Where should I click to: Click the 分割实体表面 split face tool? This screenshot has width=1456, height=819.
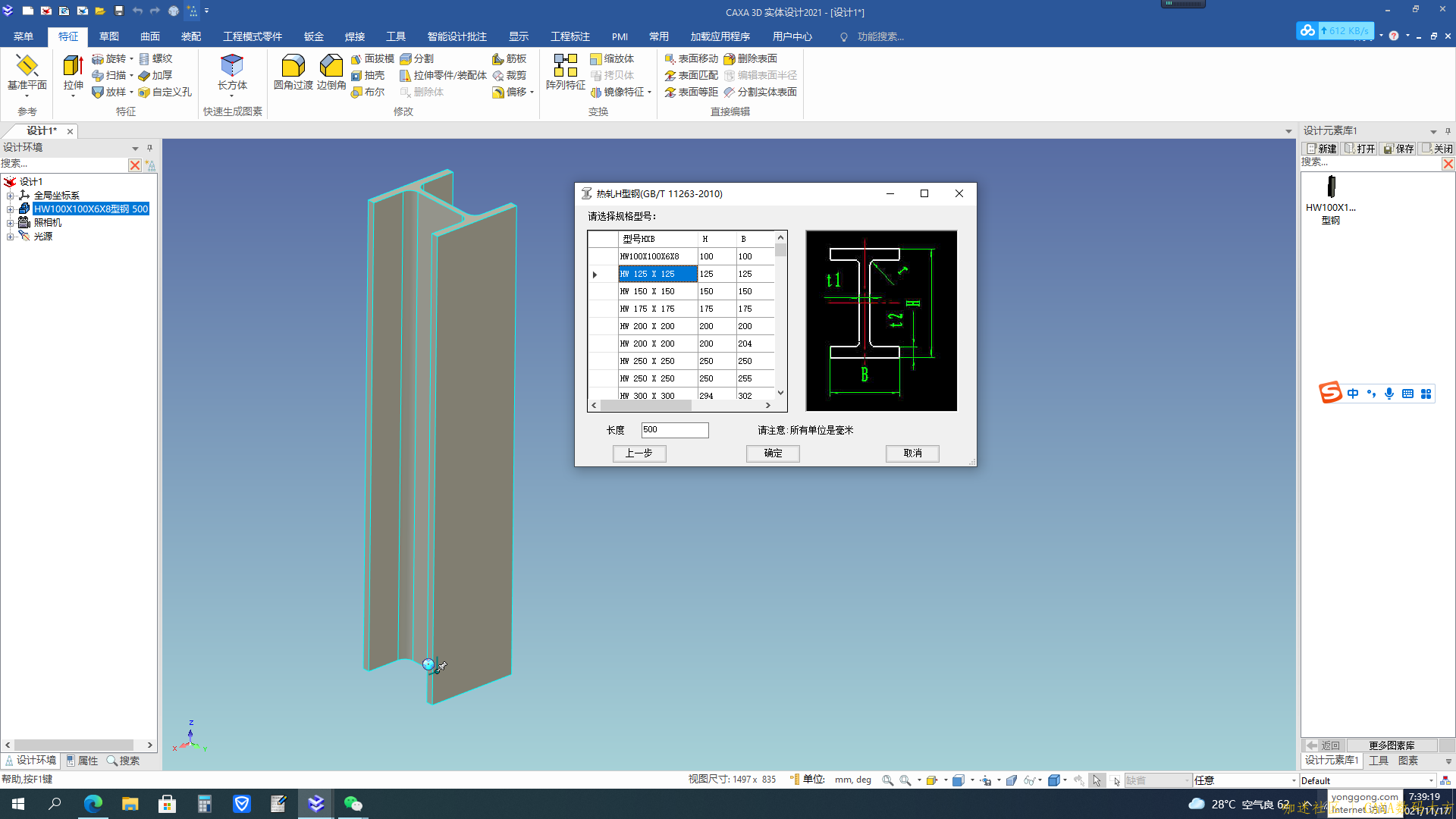[760, 92]
